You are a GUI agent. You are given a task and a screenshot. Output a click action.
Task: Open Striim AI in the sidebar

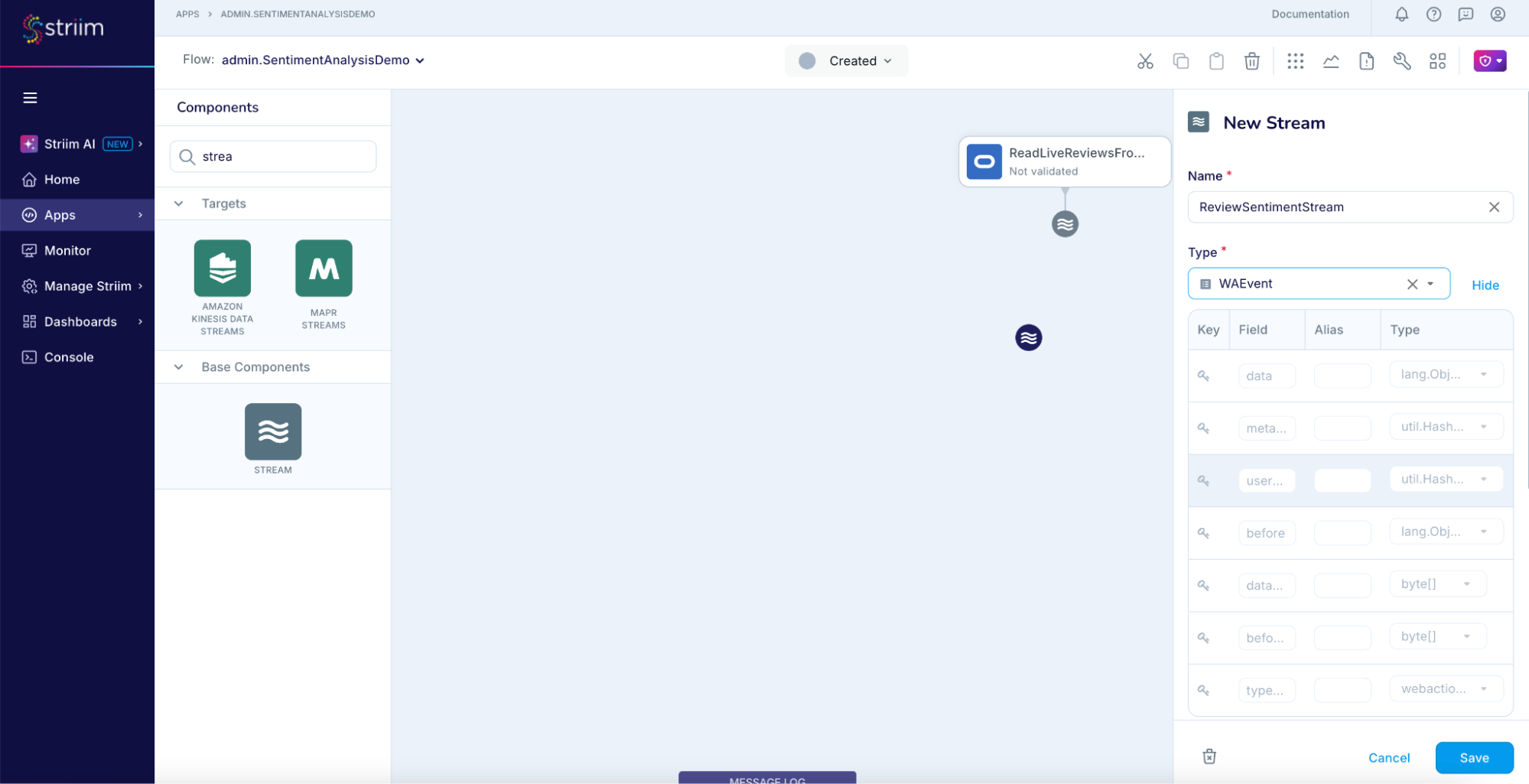(69, 144)
